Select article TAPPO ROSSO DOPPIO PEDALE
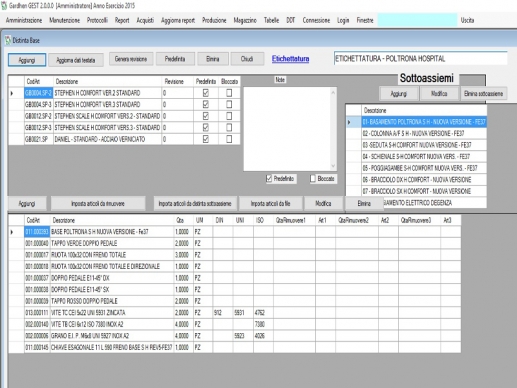This screenshot has width=517, height=388. [235, 301]
